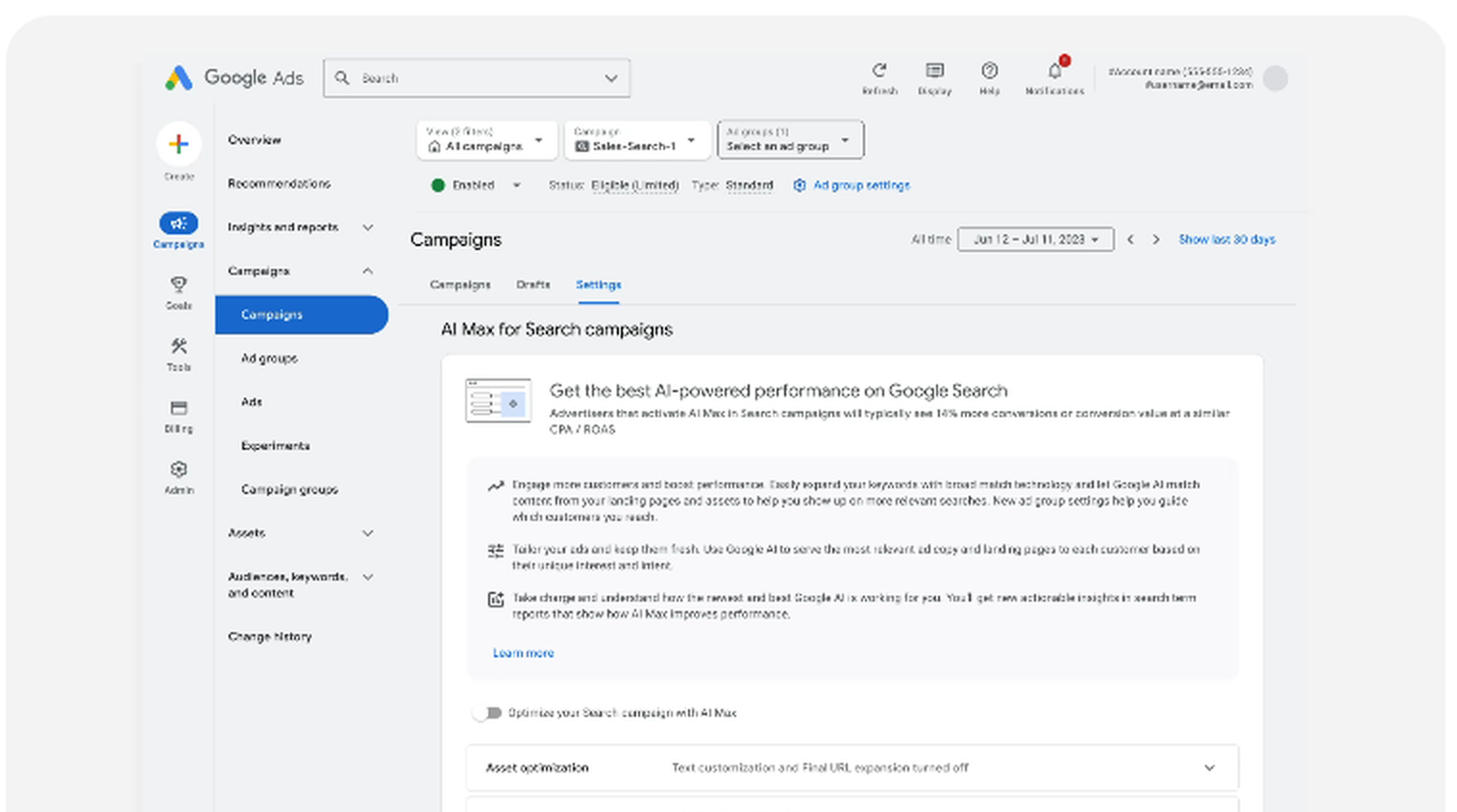Select the Settings tab
This screenshot has height=812, width=1457.
[598, 284]
